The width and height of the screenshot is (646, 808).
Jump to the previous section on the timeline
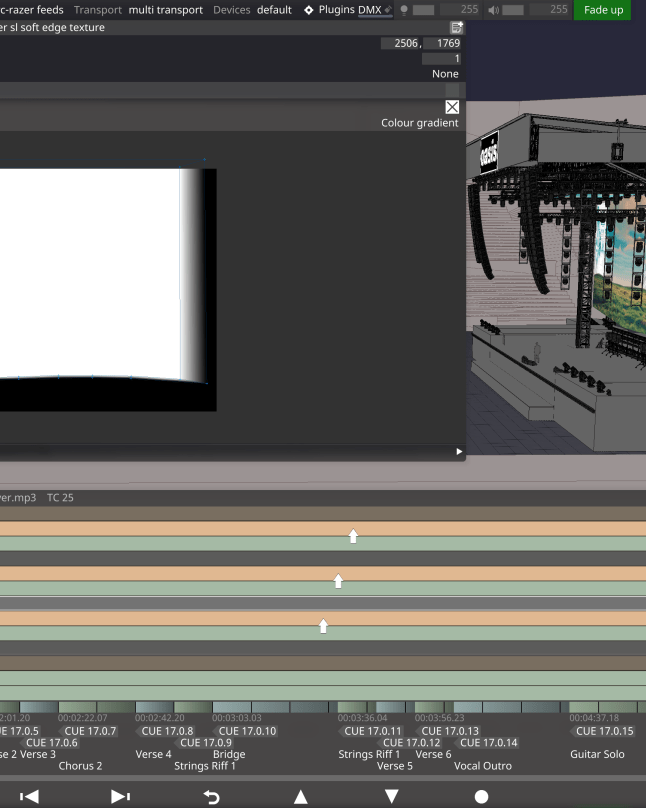[30, 797]
